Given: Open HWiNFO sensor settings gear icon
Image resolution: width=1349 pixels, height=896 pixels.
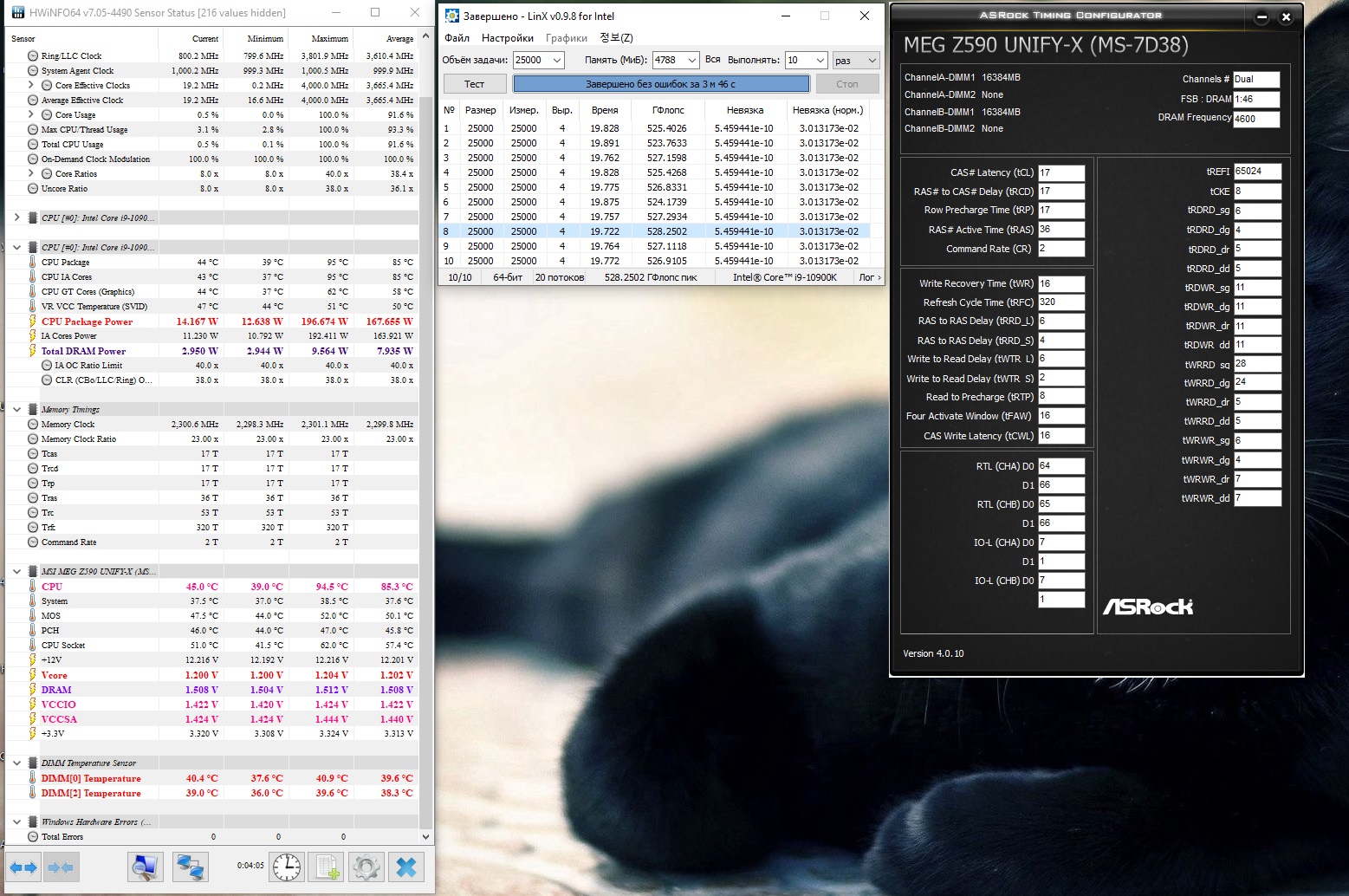Looking at the screenshot, I should point(366,867).
